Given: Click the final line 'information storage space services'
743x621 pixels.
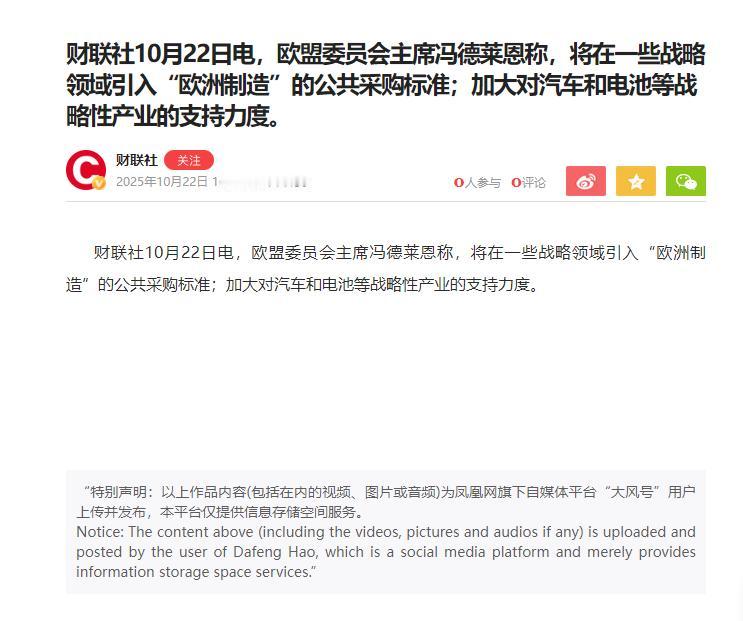Looking at the screenshot, I should point(196,572).
